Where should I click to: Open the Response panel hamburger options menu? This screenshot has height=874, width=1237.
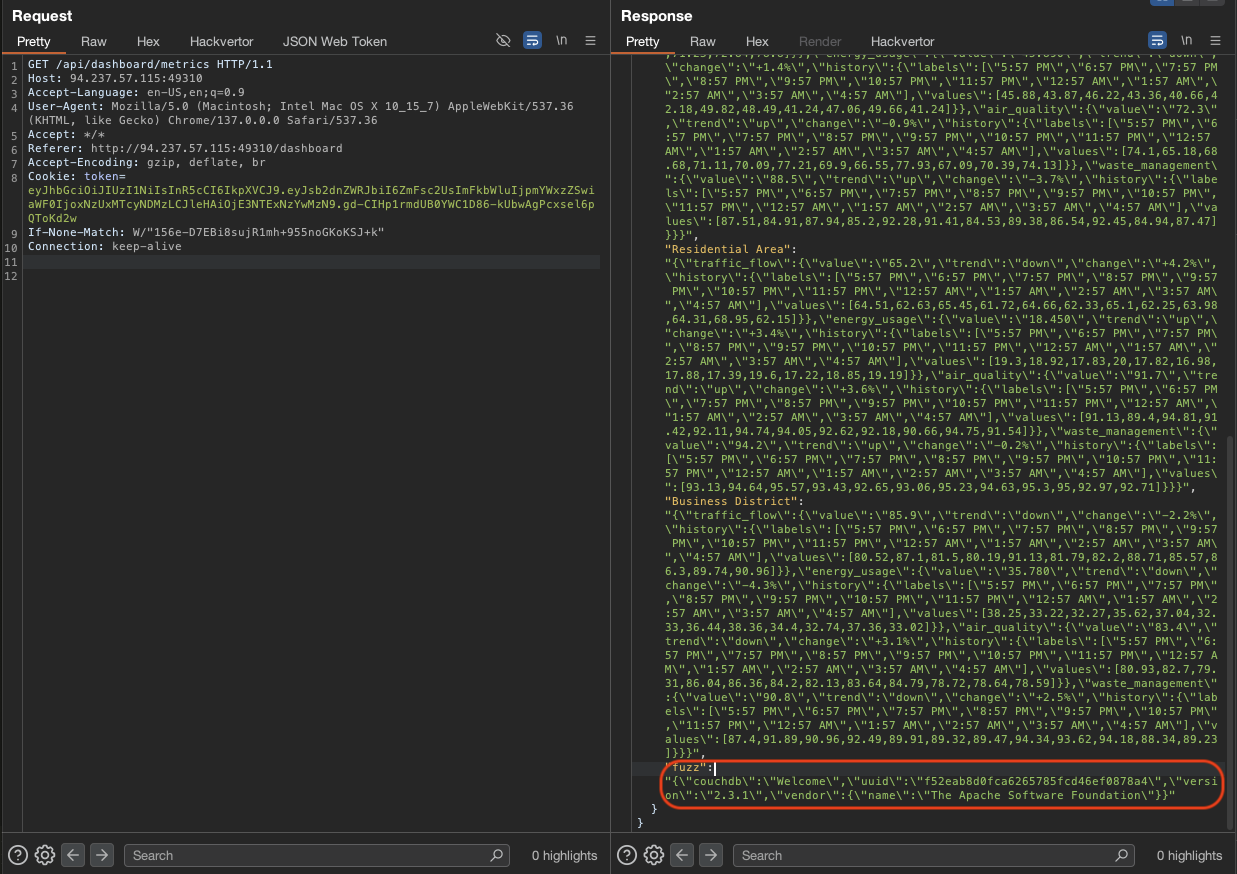(1215, 41)
